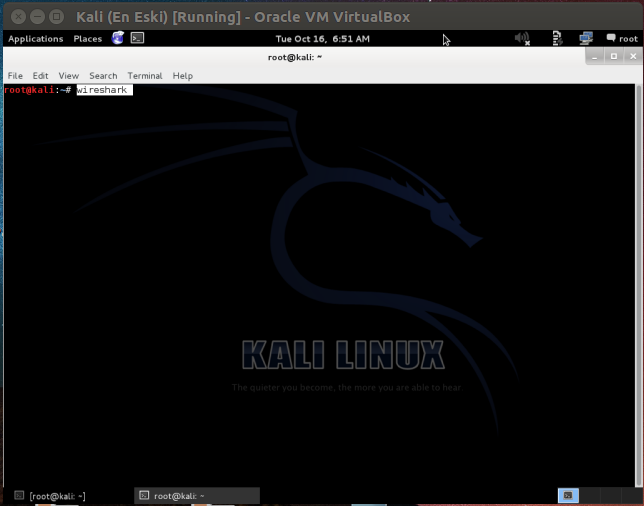Click the highlighted wireshark command text
The width and height of the screenshot is (644, 506).
point(104,90)
